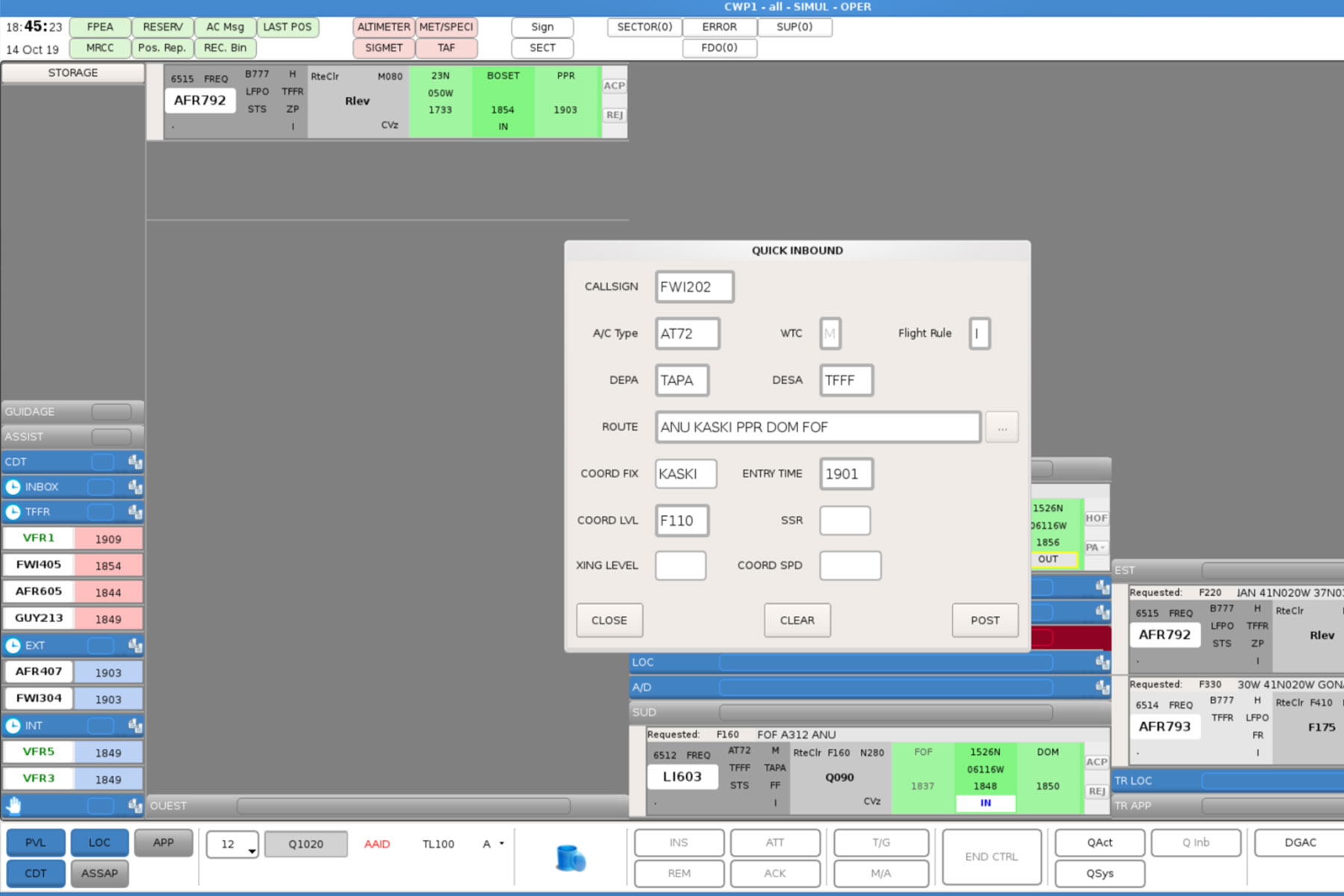Viewport: 1344px width, 896px height.
Task: Click the clock icon beside INT
Action: click(x=13, y=725)
